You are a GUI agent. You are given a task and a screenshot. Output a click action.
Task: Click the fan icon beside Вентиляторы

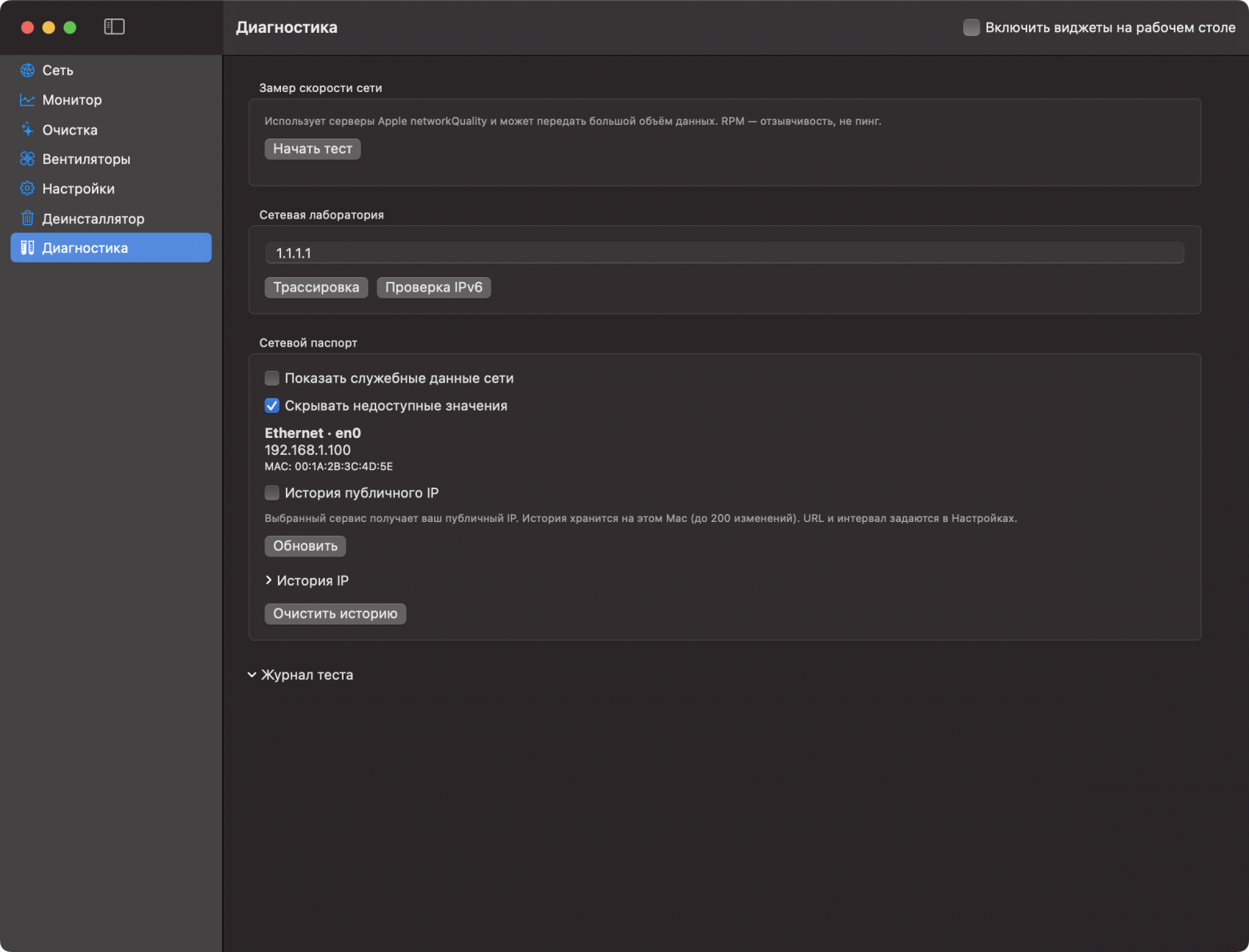(x=27, y=159)
